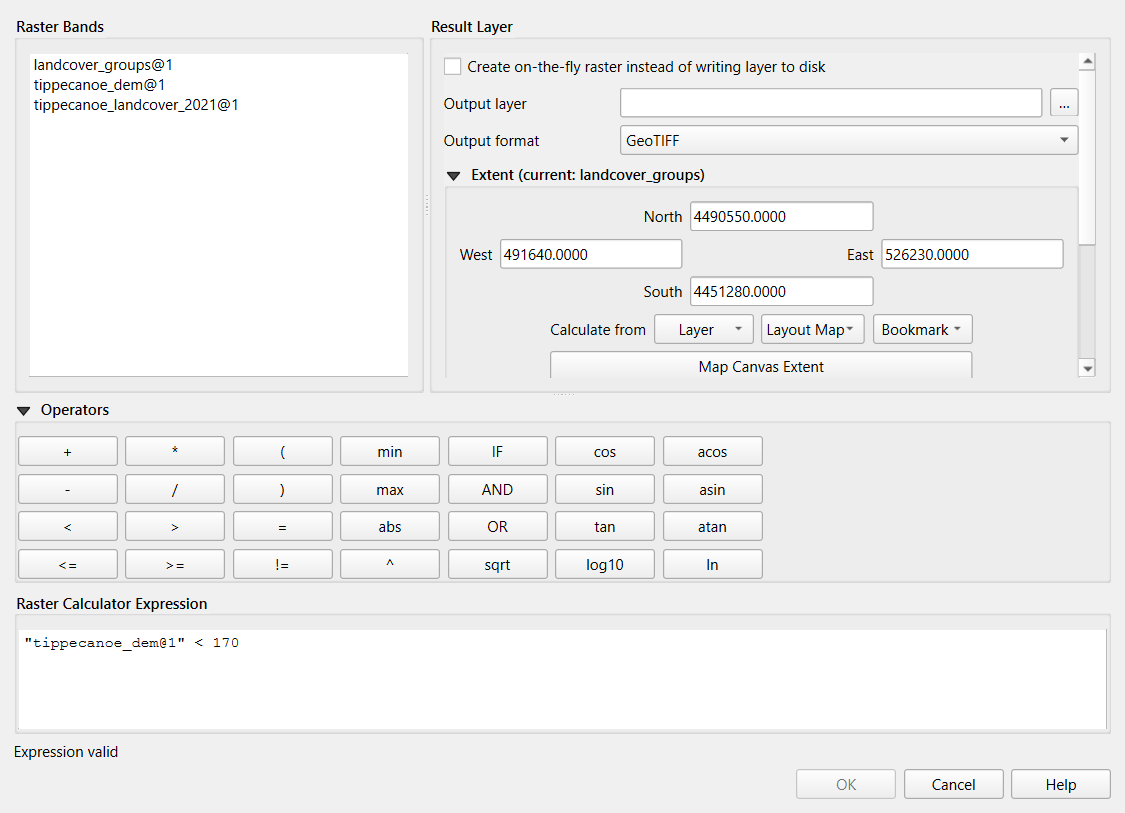Insert the log10 function

[x=605, y=565]
